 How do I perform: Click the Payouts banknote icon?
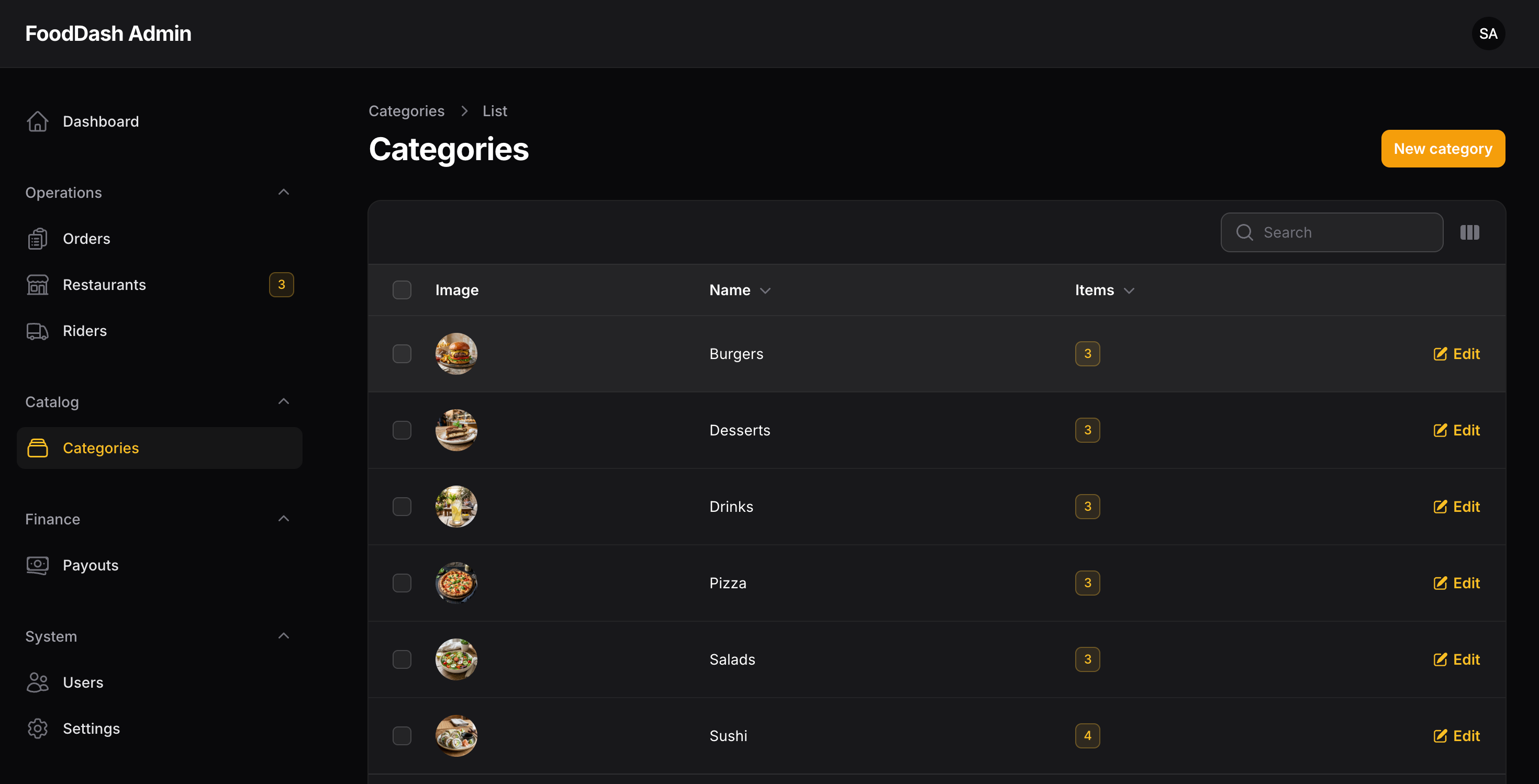37,565
